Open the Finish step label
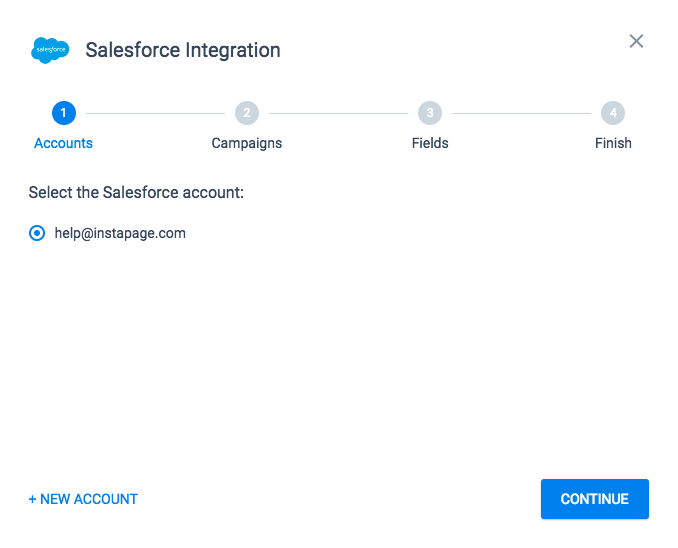678x548 pixels. (613, 143)
